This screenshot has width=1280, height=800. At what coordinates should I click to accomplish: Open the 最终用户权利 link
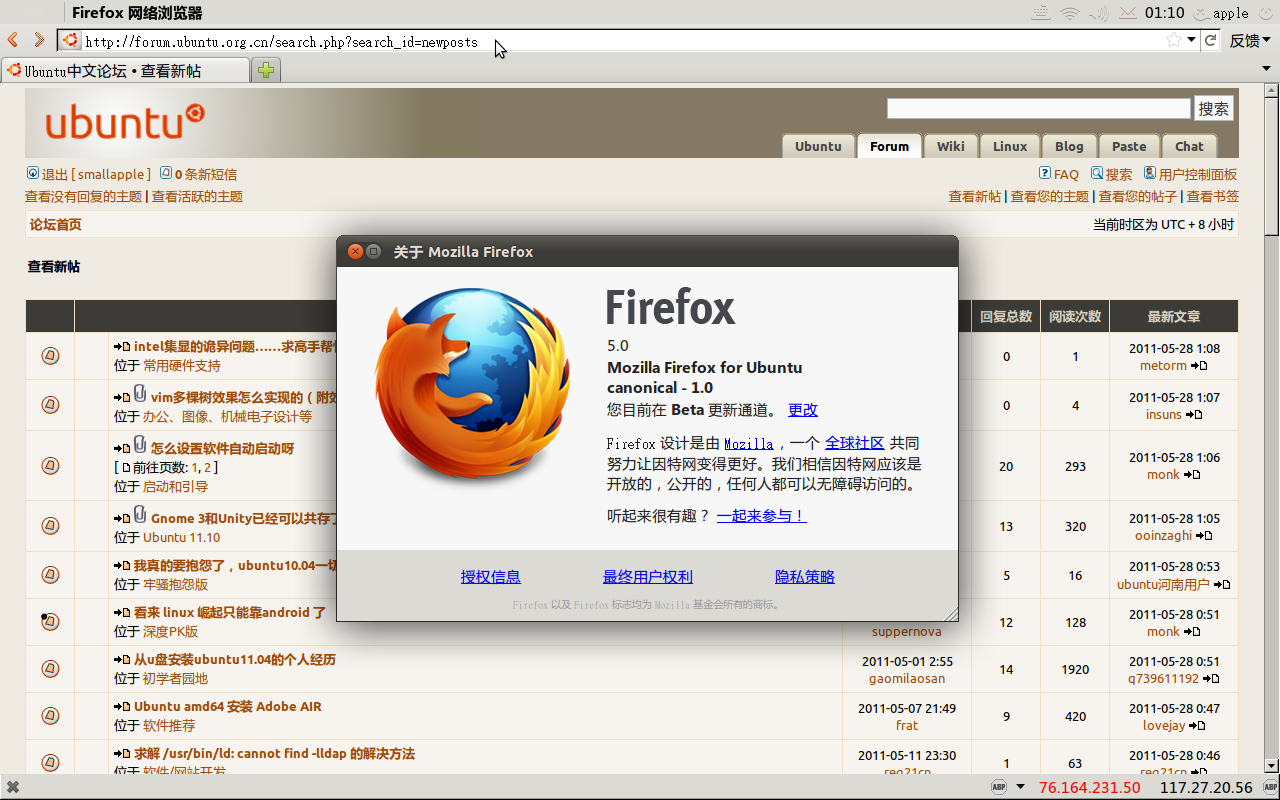tap(648, 577)
